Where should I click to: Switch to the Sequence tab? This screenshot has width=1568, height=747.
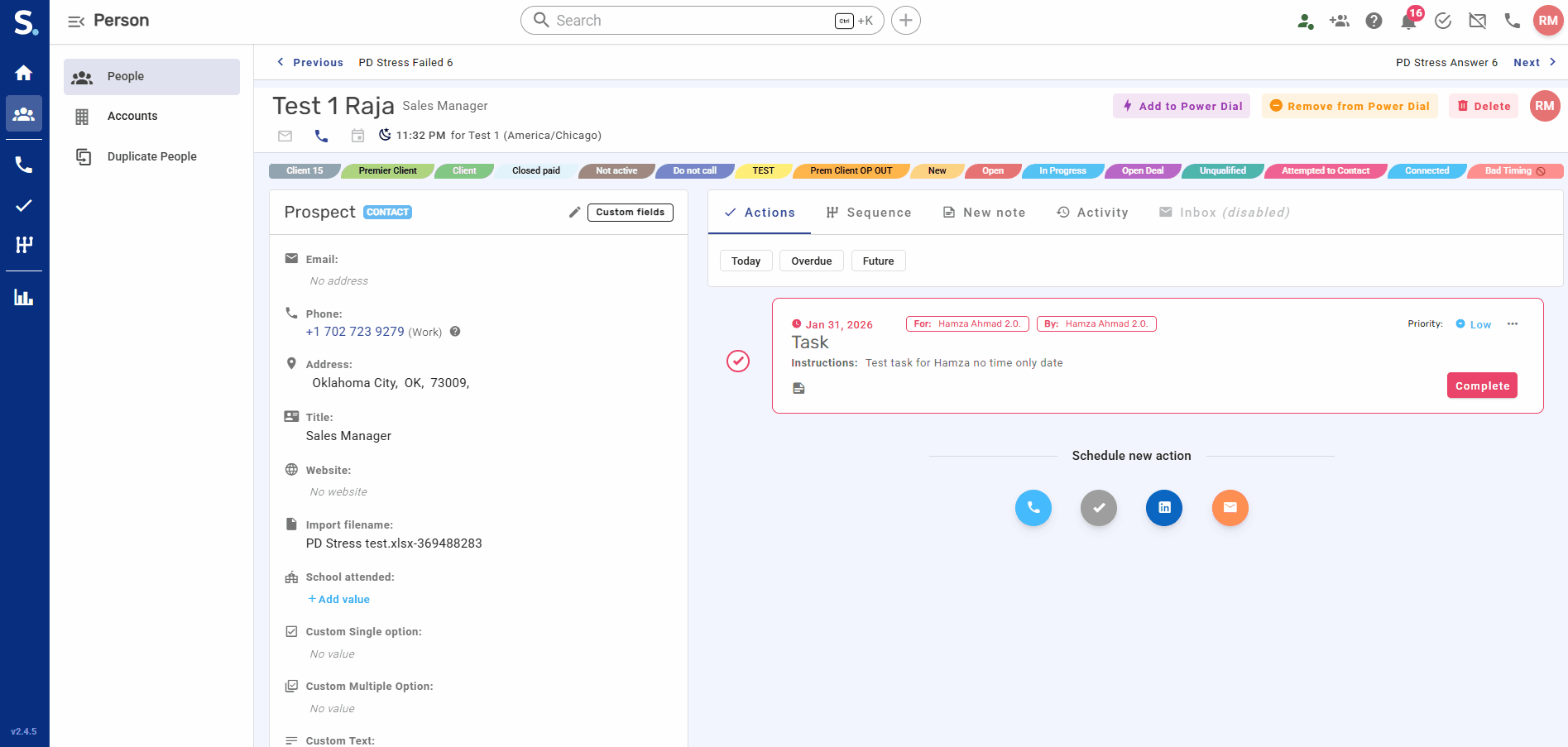point(869,213)
